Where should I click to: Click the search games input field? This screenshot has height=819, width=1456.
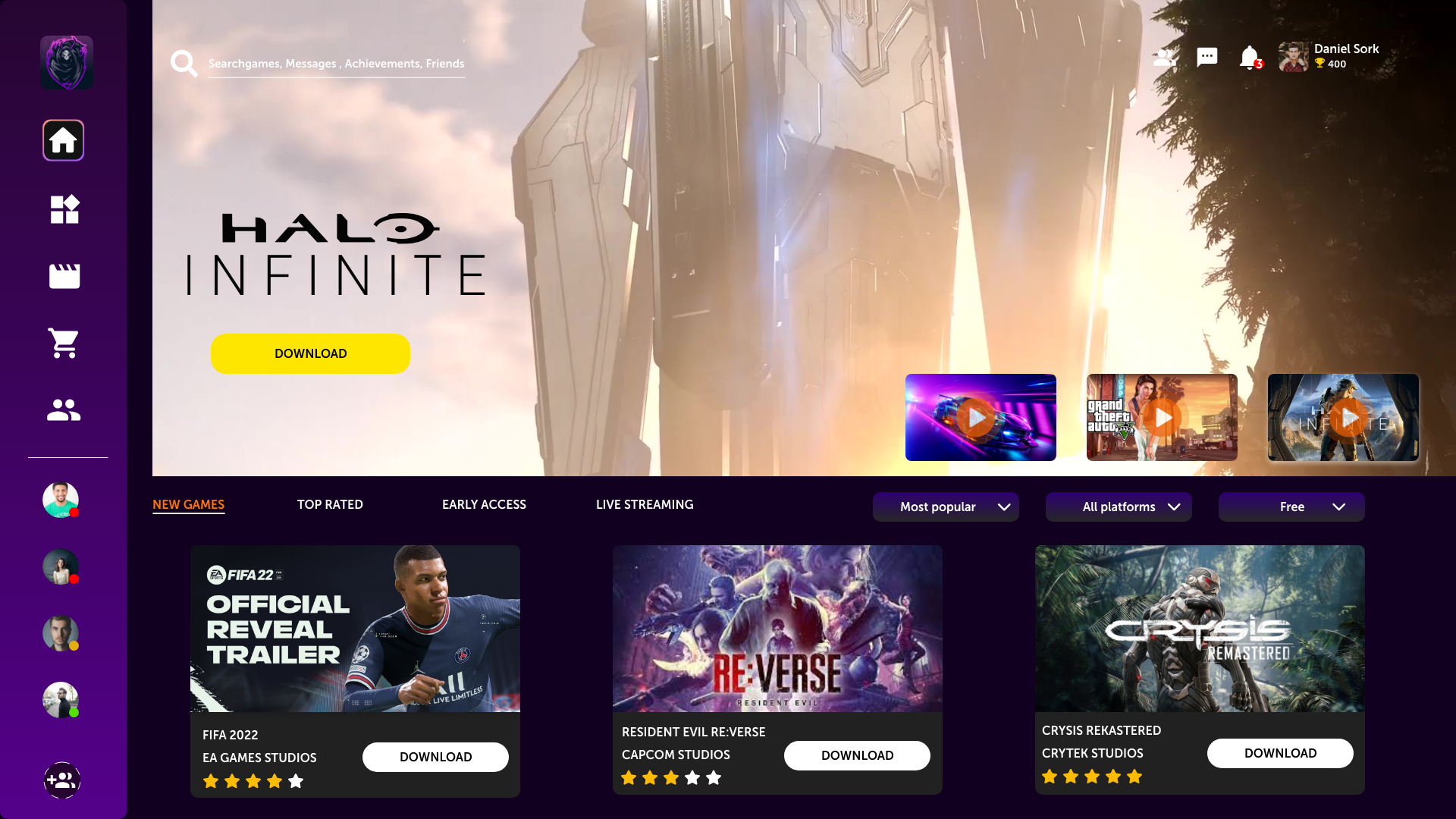(x=336, y=64)
